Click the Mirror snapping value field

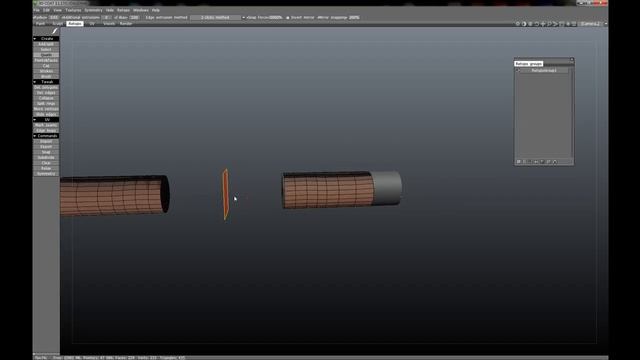point(354,18)
